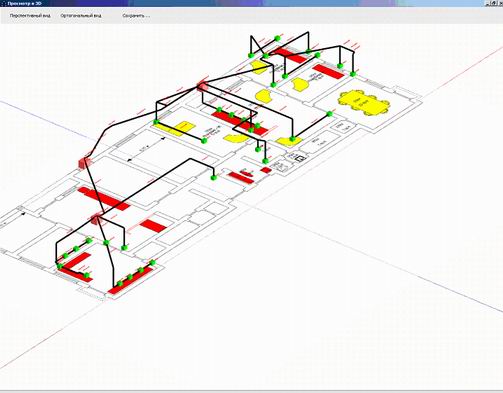This screenshot has width=503, height=393.
Task: Select the yellow rectangular desk in middle room
Action: click(x=183, y=127)
